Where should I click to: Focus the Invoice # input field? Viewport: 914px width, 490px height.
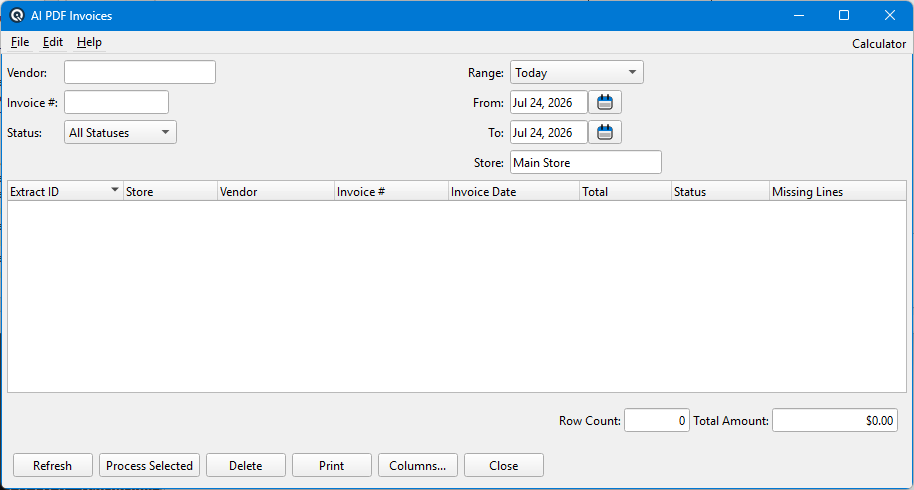pos(117,103)
